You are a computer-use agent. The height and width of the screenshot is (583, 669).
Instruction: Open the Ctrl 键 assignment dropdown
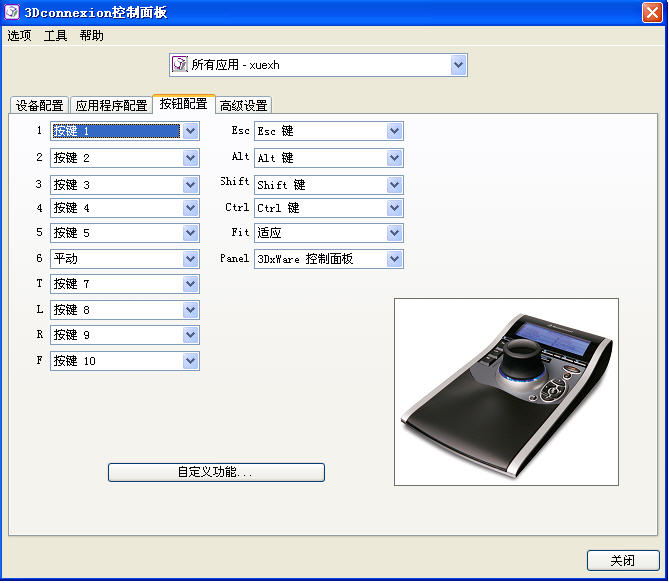[x=394, y=208]
